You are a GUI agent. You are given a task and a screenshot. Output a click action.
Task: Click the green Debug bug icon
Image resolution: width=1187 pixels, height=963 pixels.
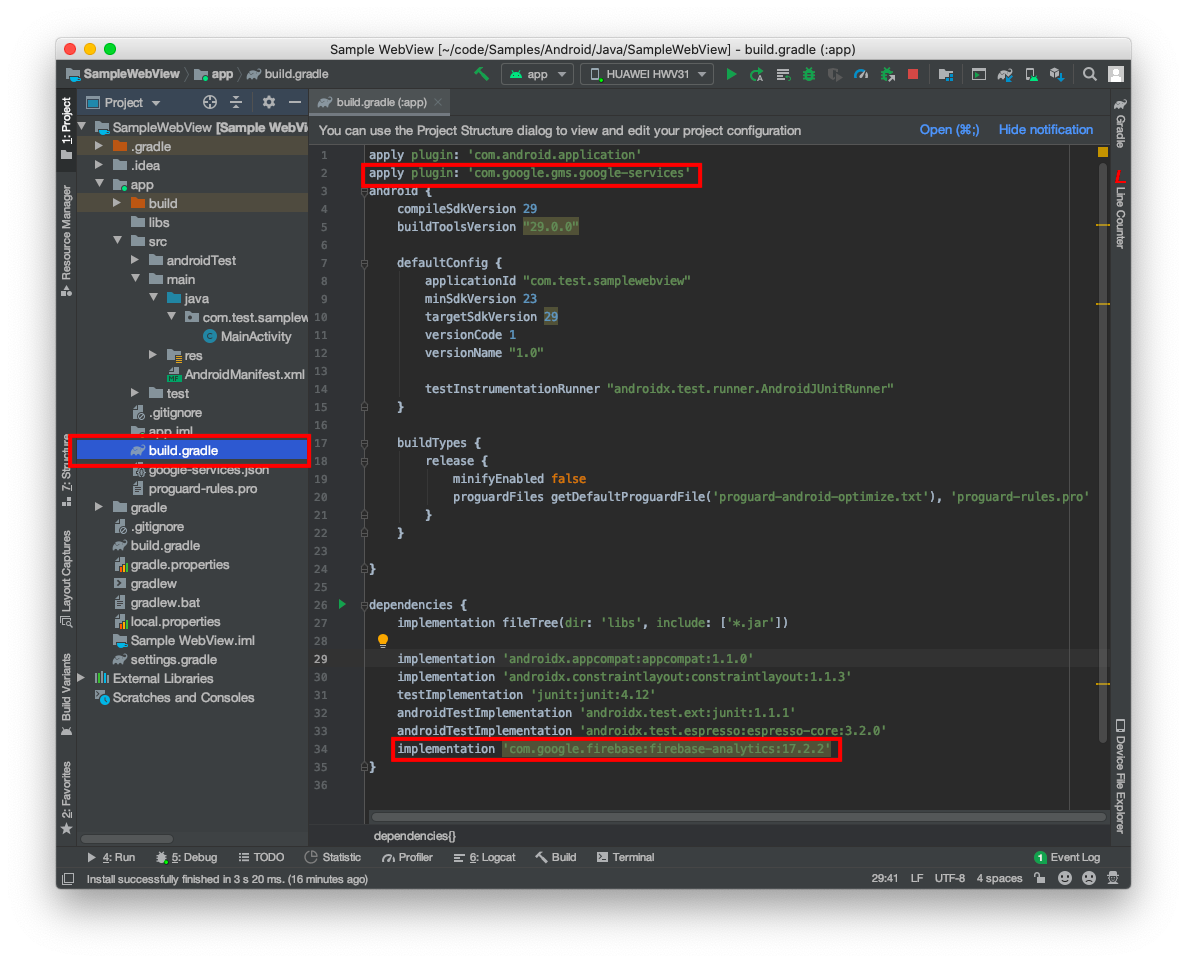pyautogui.click(x=808, y=74)
